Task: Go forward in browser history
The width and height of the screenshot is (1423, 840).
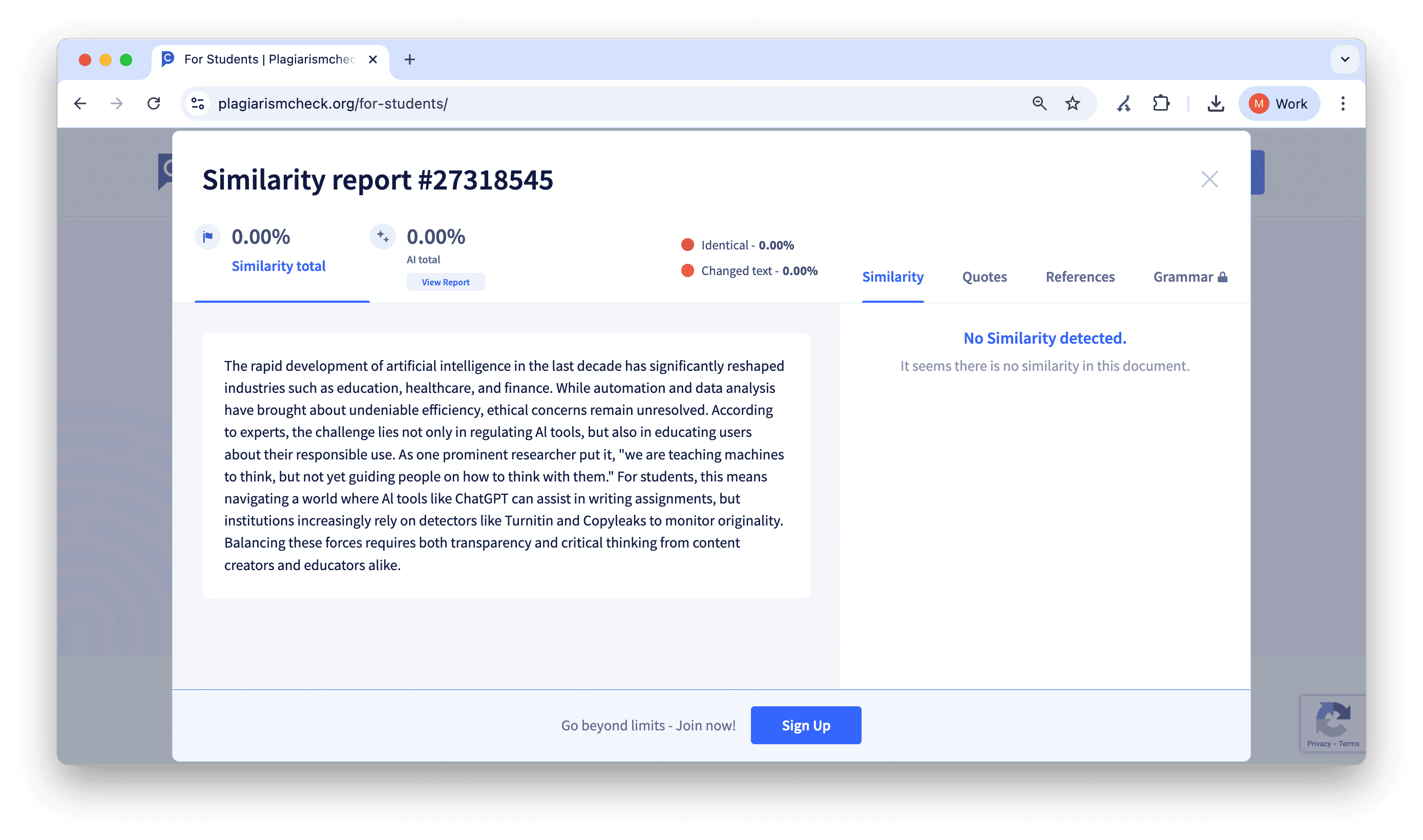Action: (x=117, y=103)
